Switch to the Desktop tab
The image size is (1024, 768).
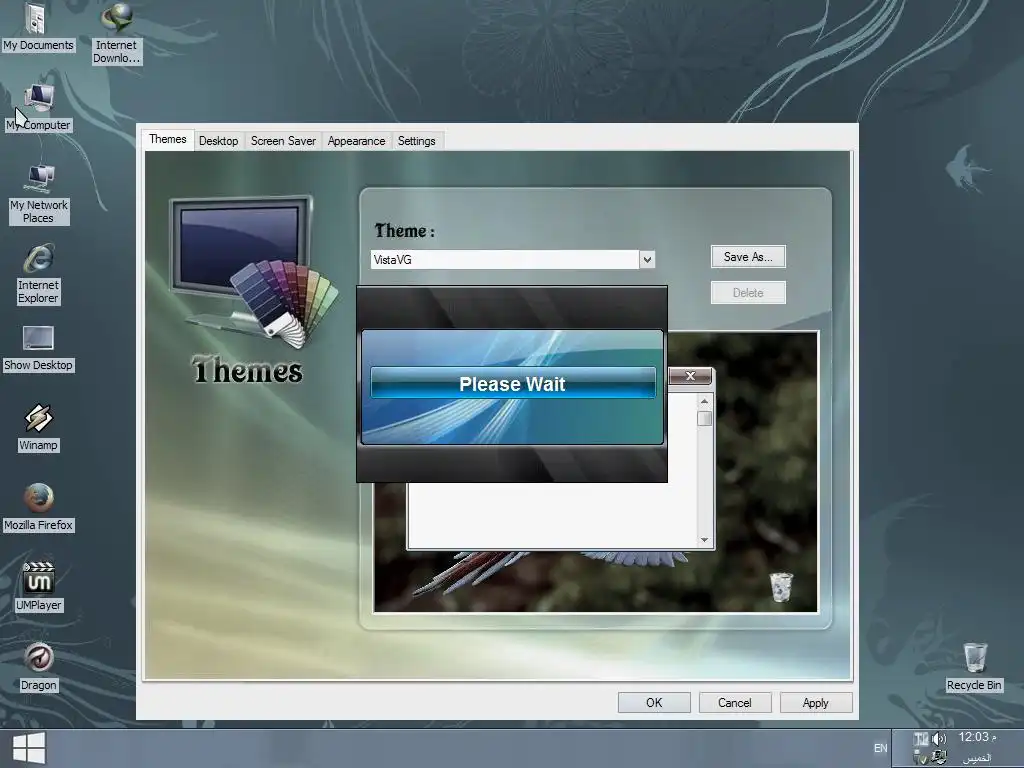(219, 141)
